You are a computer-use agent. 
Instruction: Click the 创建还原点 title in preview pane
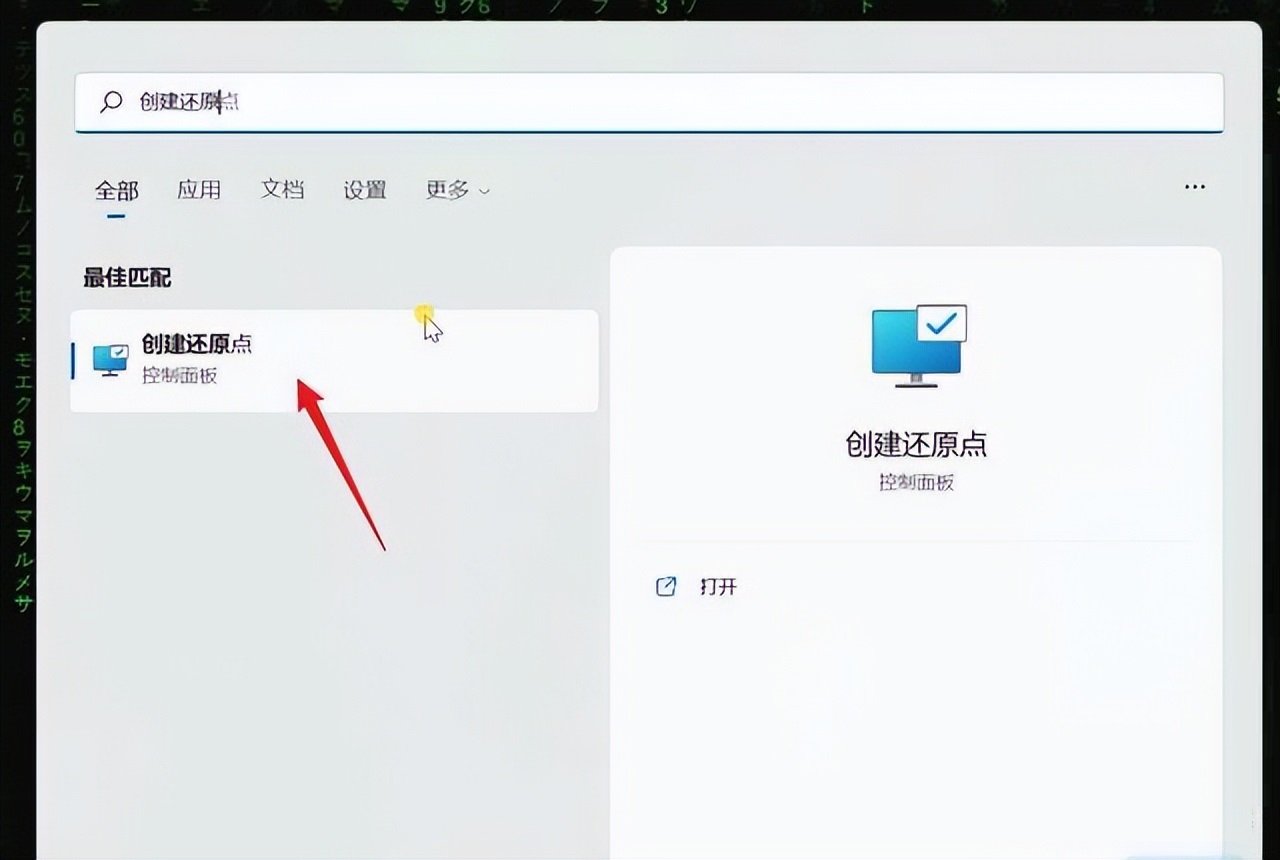click(x=916, y=444)
